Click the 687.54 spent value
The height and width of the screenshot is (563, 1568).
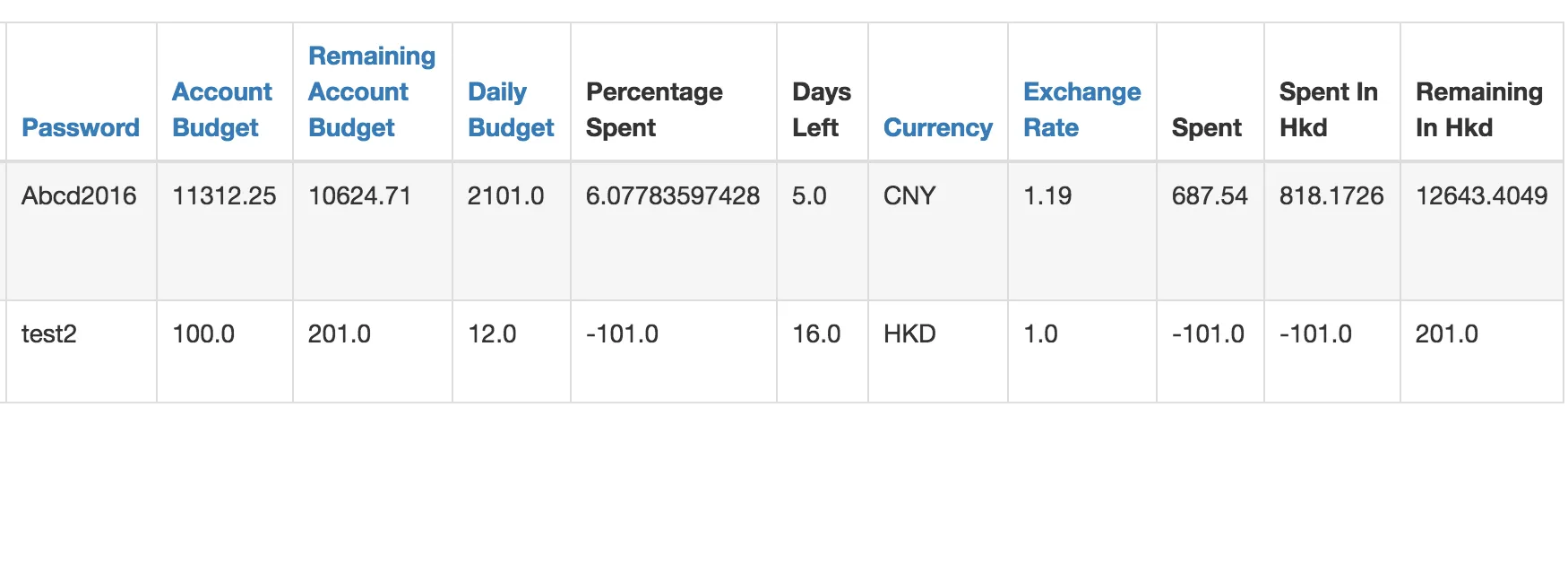point(1209,195)
